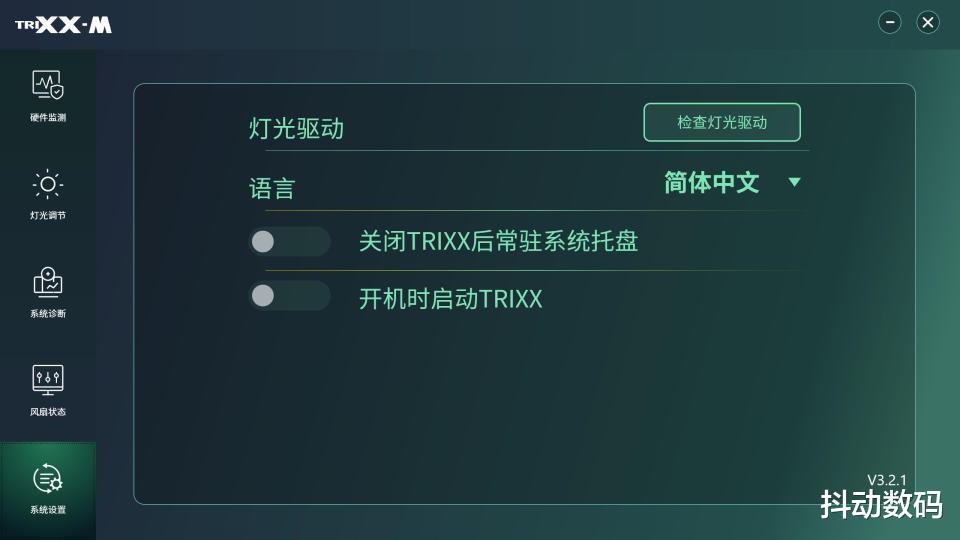This screenshot has height=540, width=960.
Task: Click the 风扇状态 fan sliders icon
Action: [x=48, y=379]
